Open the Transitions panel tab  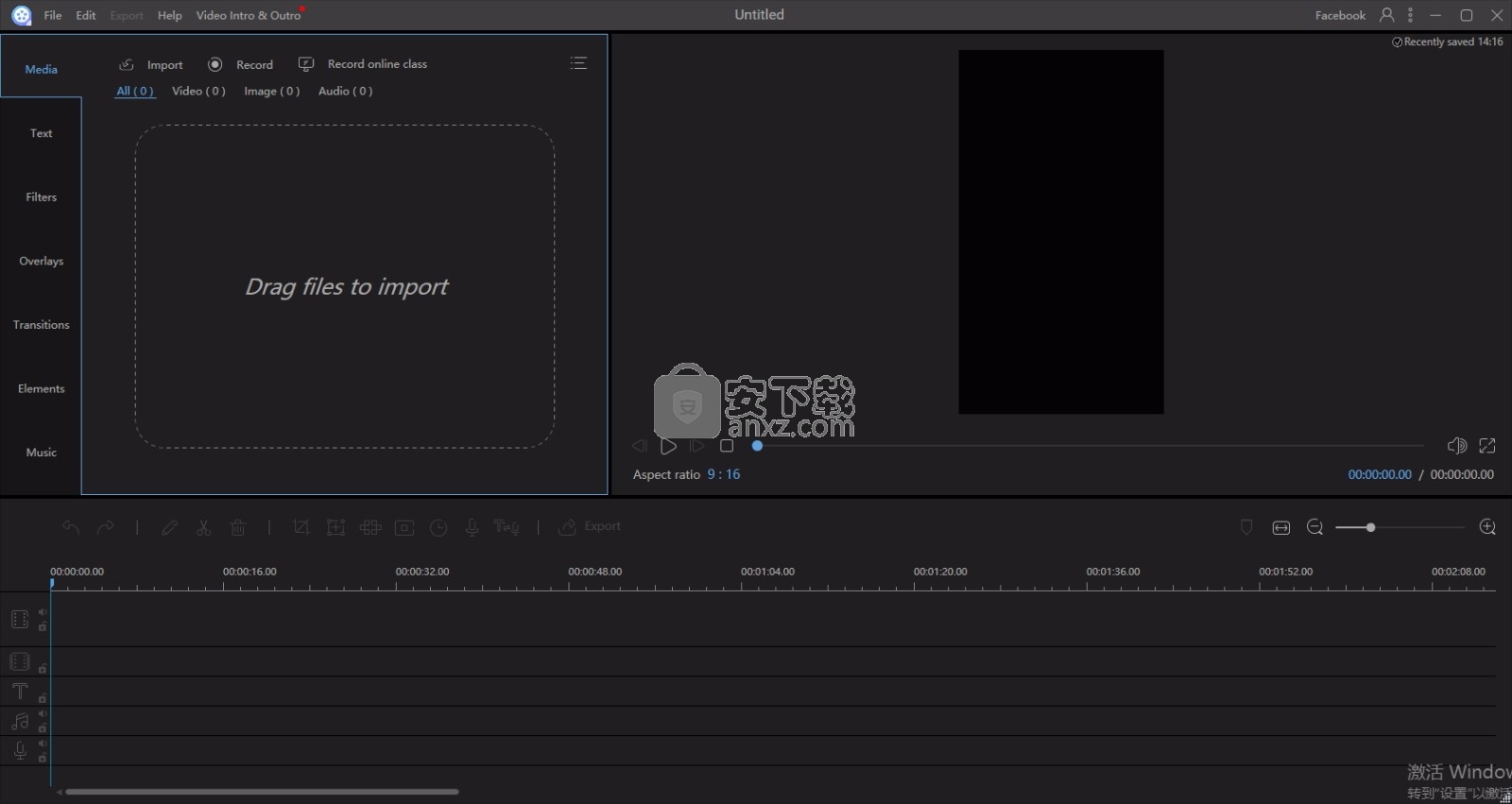pos(41,324)
